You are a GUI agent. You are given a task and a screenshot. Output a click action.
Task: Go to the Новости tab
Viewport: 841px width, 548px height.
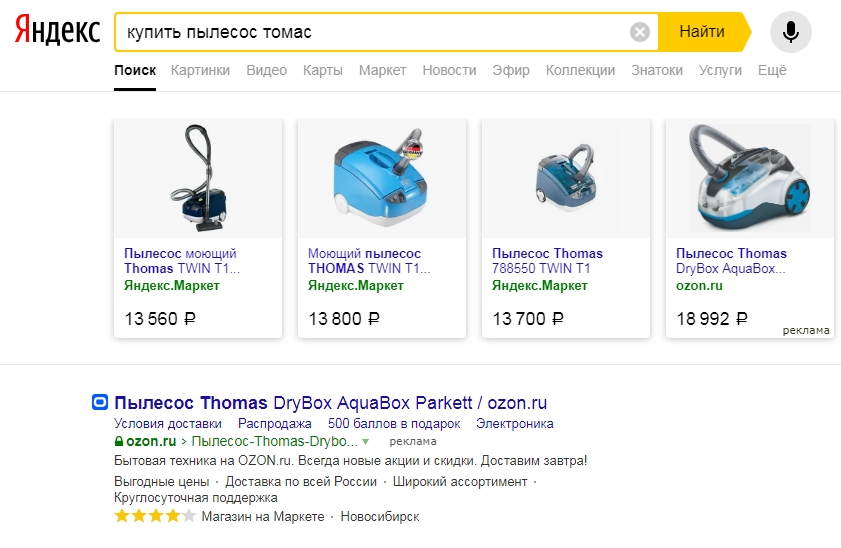point(449,70)
